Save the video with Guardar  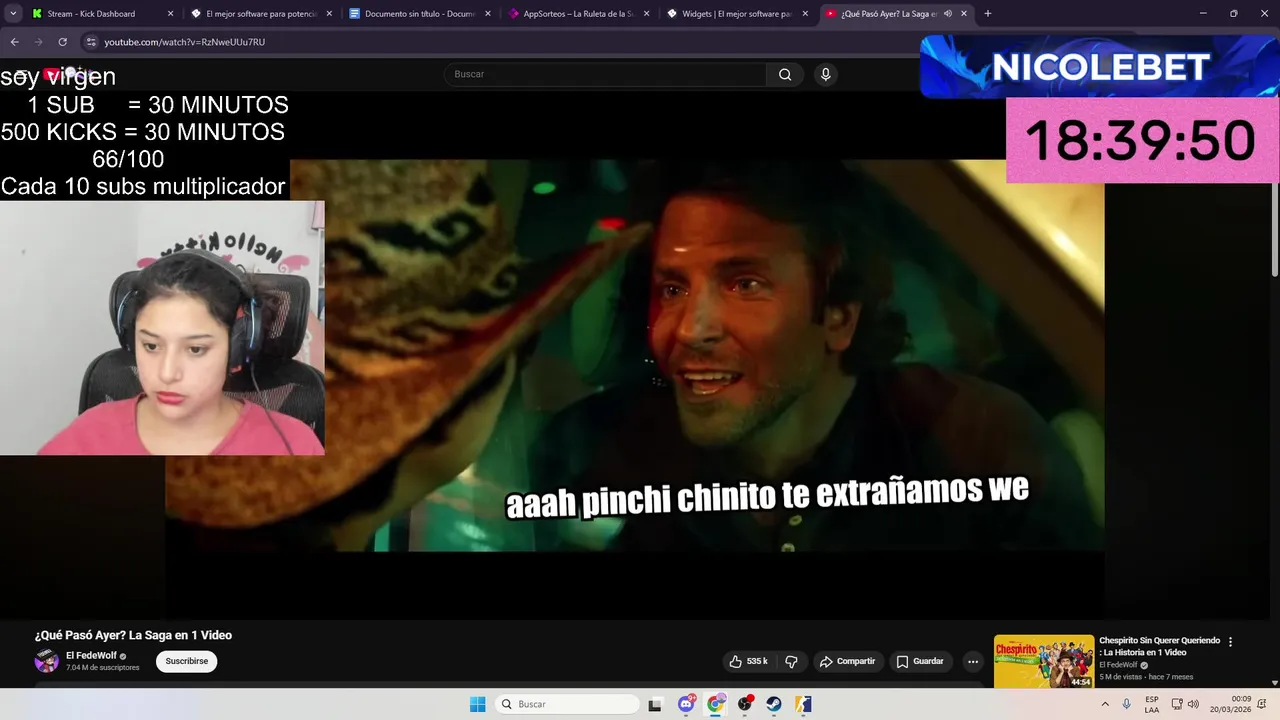click(x=920, y=661)
